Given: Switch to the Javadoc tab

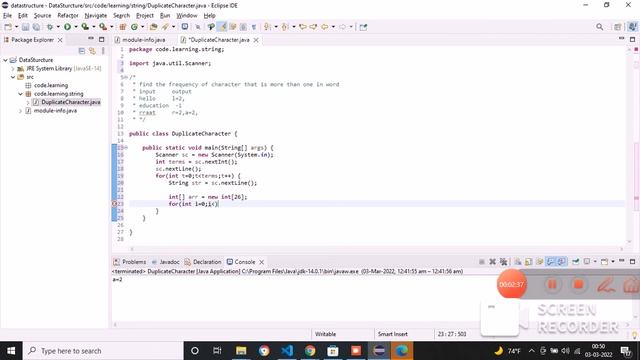Looking at the screenshot, I should pyautogui.click(x=165, y=262).
